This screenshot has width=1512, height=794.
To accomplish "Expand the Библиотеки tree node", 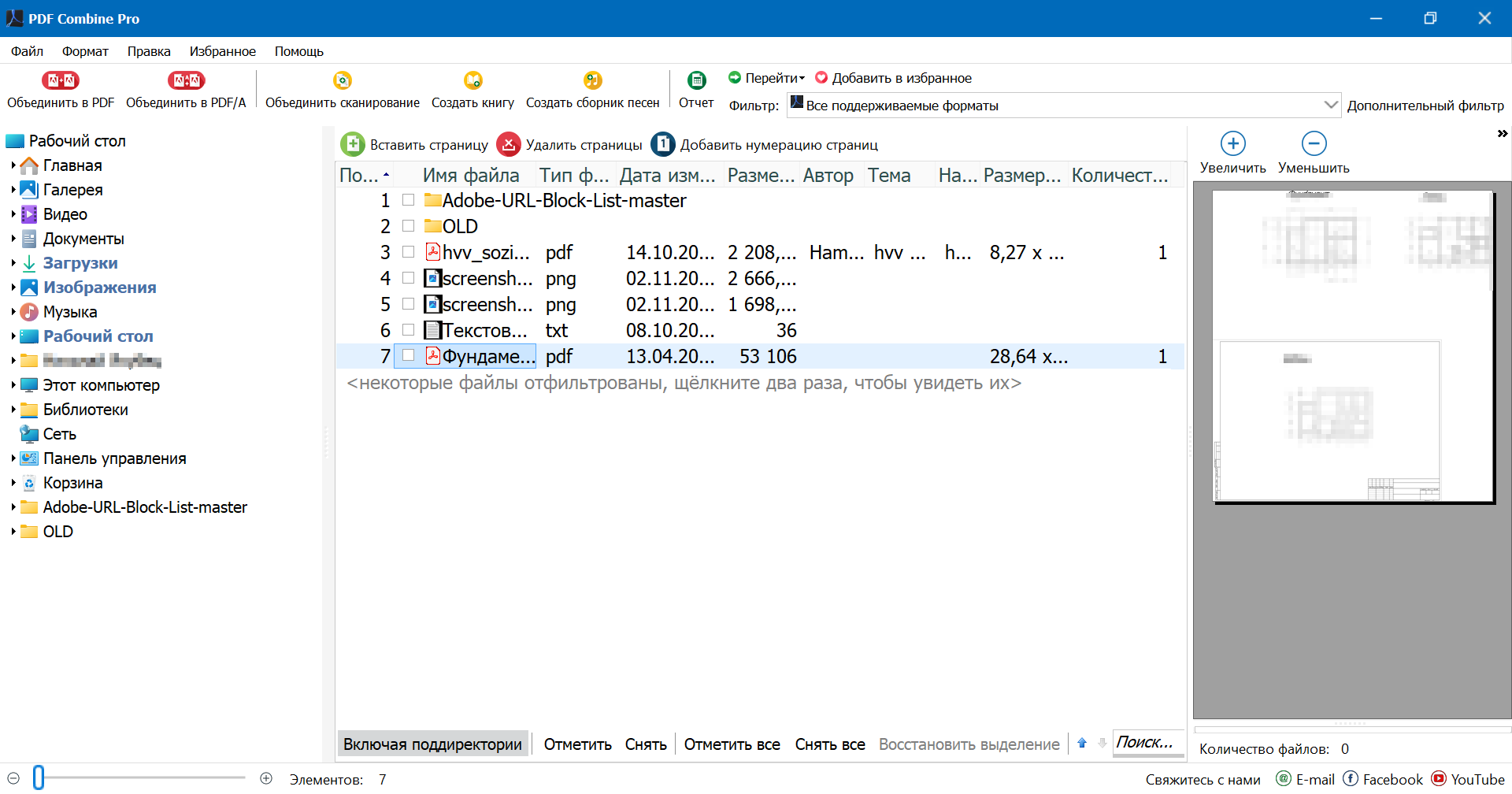I will [x=13, y=410].
